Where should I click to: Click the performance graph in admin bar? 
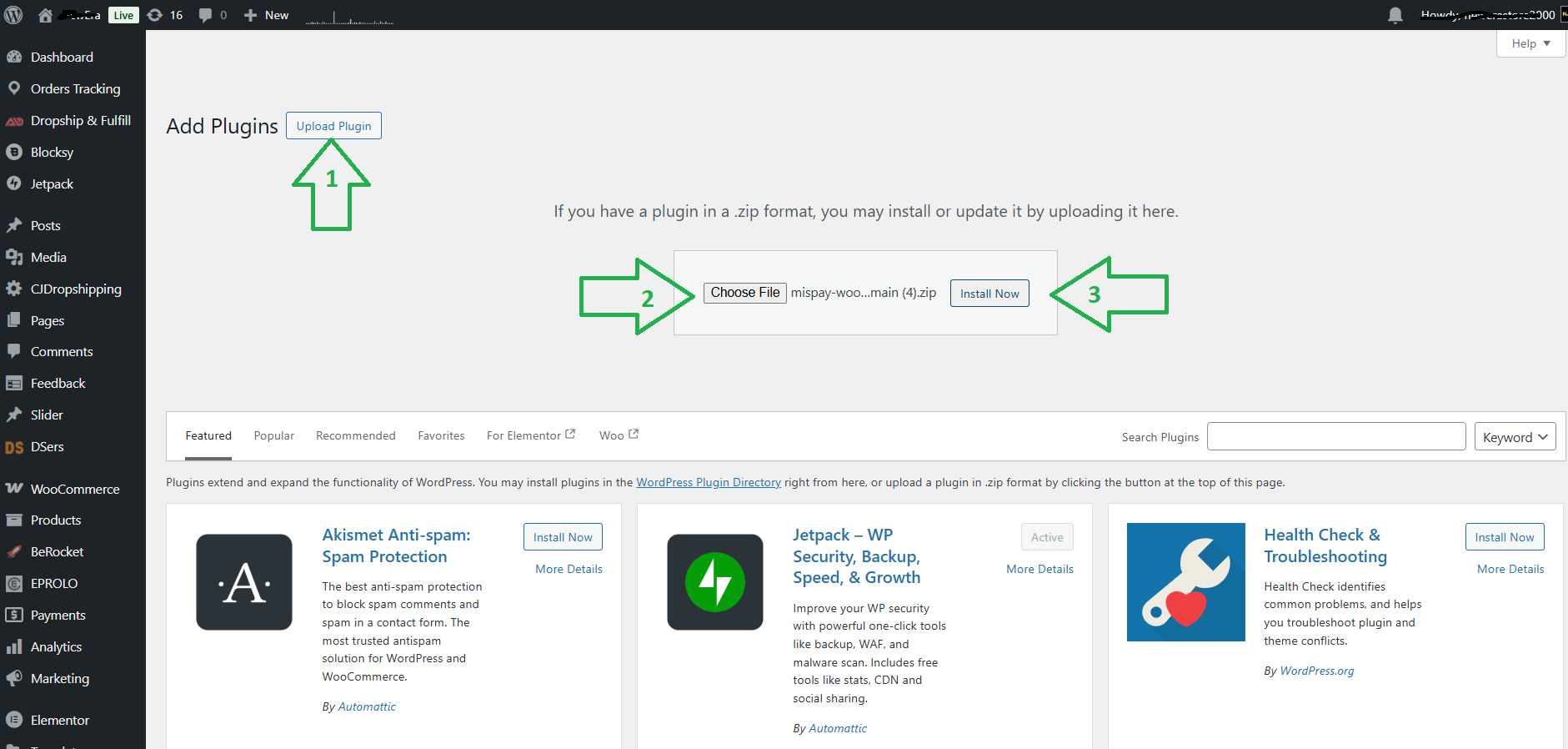click(x=349, y=17)
